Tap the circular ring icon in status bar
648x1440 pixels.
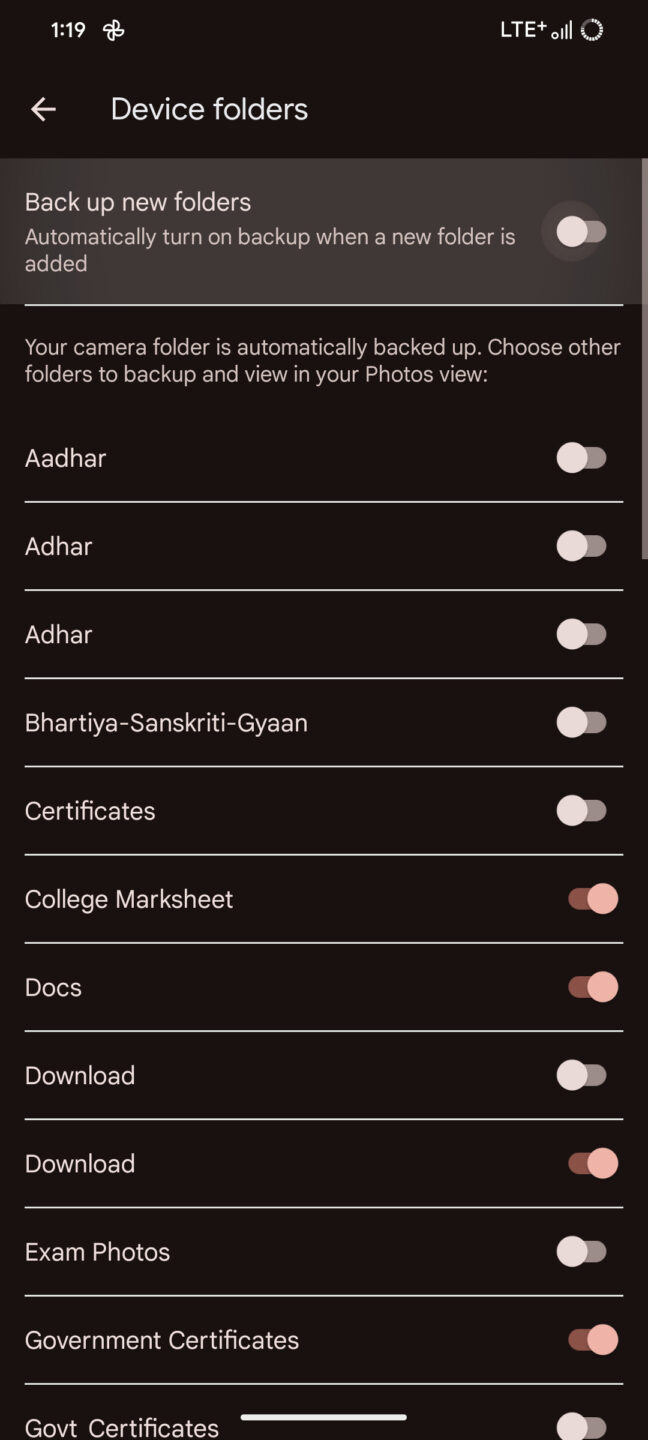[592, 31]
